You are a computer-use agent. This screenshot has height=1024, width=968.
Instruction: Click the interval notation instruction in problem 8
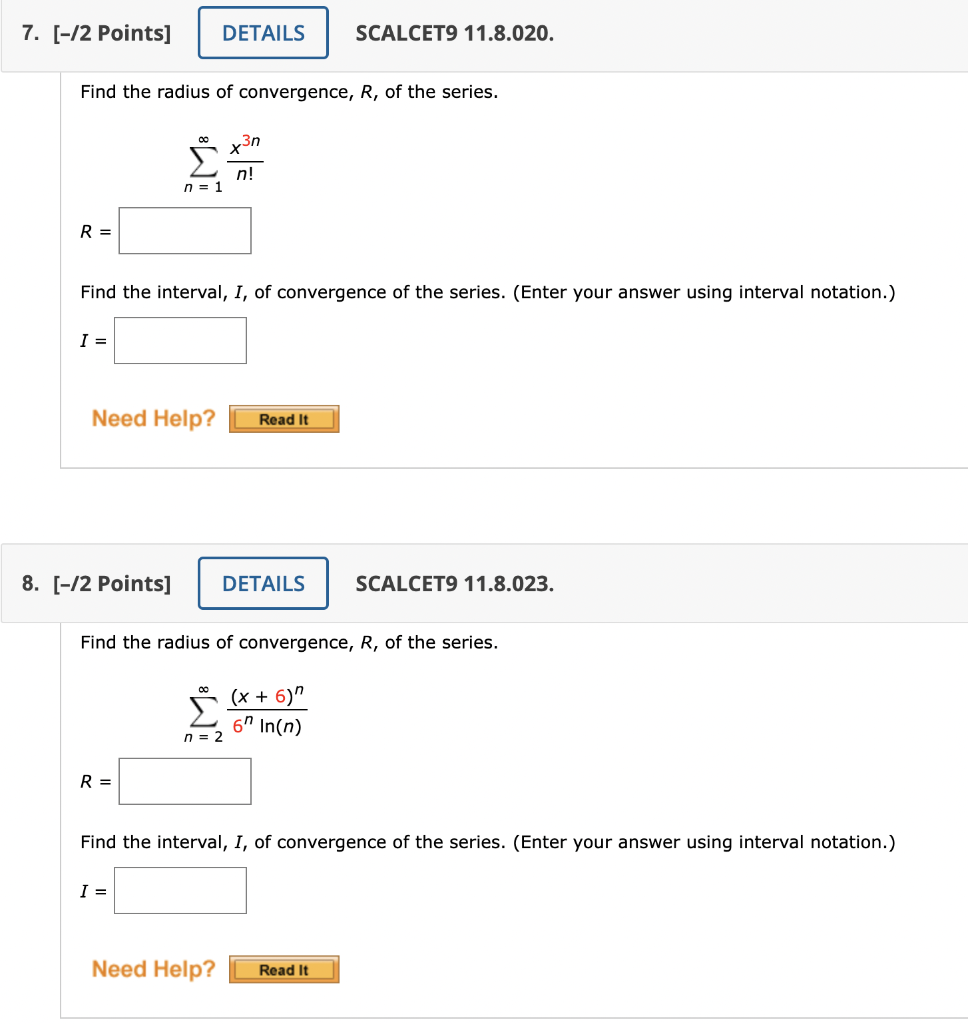pyautogui.click(x=487, y=842)
